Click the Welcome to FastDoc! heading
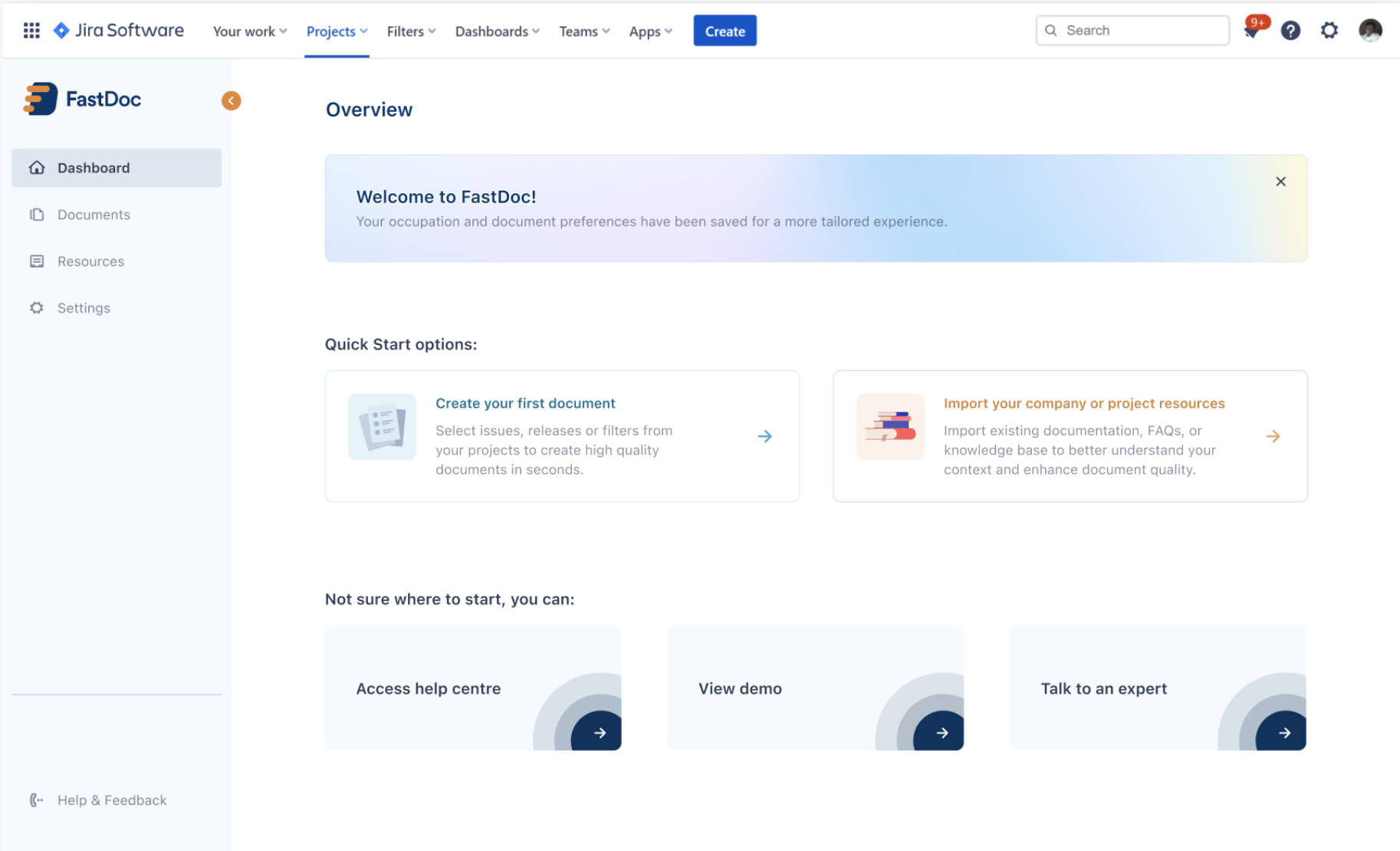This screenshot has height=851, width=1400. click(446, 197)
